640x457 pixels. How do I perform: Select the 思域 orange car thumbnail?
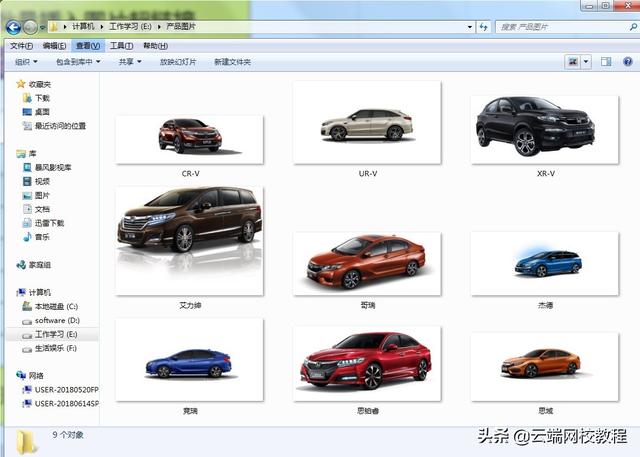click(545, 367)
